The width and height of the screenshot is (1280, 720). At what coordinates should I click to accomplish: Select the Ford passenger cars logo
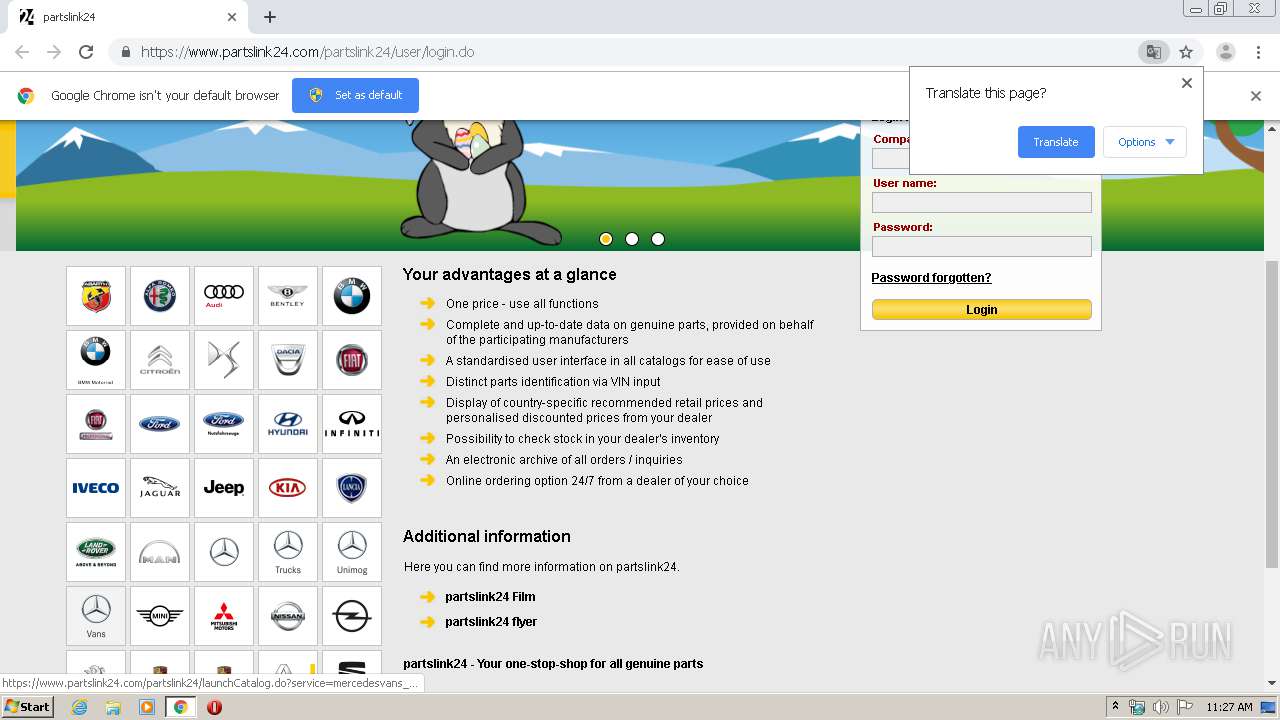pyautogui.click(x=160, y=424)
